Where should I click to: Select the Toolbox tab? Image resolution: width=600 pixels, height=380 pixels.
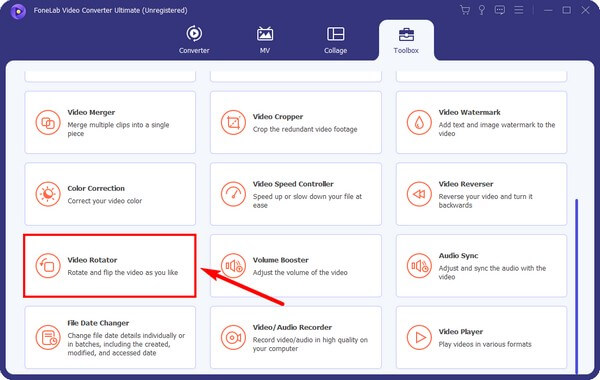pos(406,40)
